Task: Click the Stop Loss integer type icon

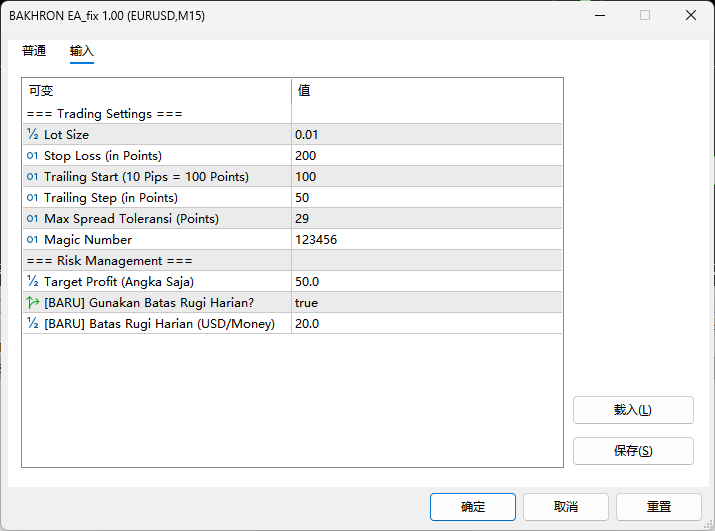Action: click(32, 156)
